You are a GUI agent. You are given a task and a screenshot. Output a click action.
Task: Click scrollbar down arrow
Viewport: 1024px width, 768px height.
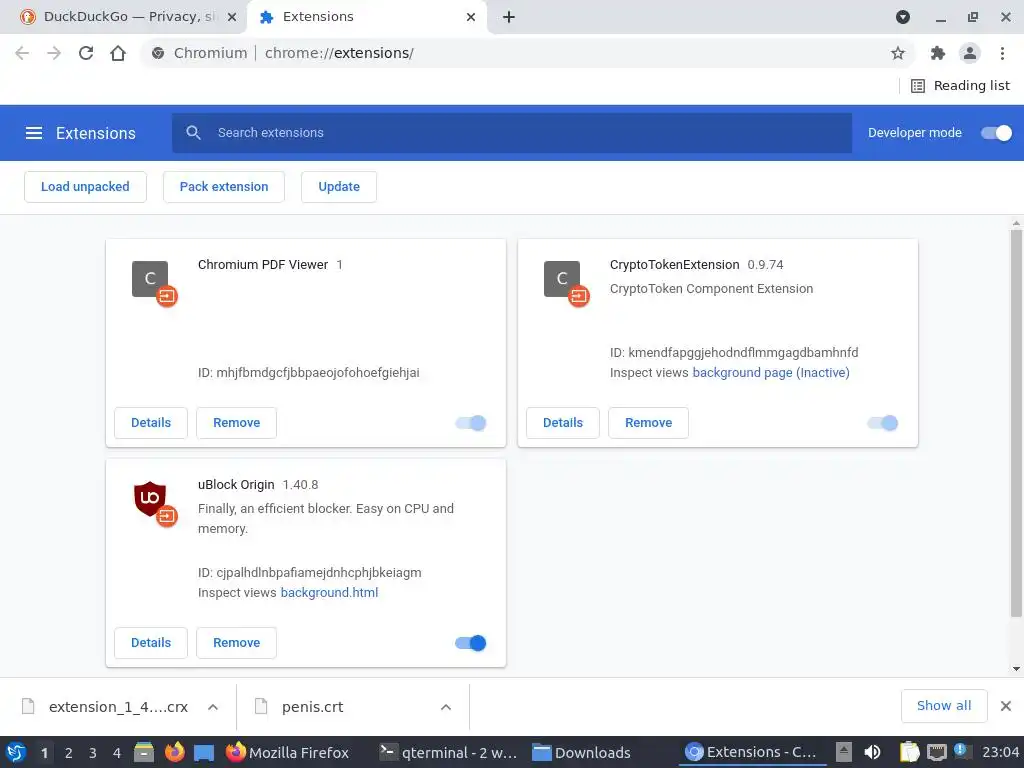(x=1016, y=669)
